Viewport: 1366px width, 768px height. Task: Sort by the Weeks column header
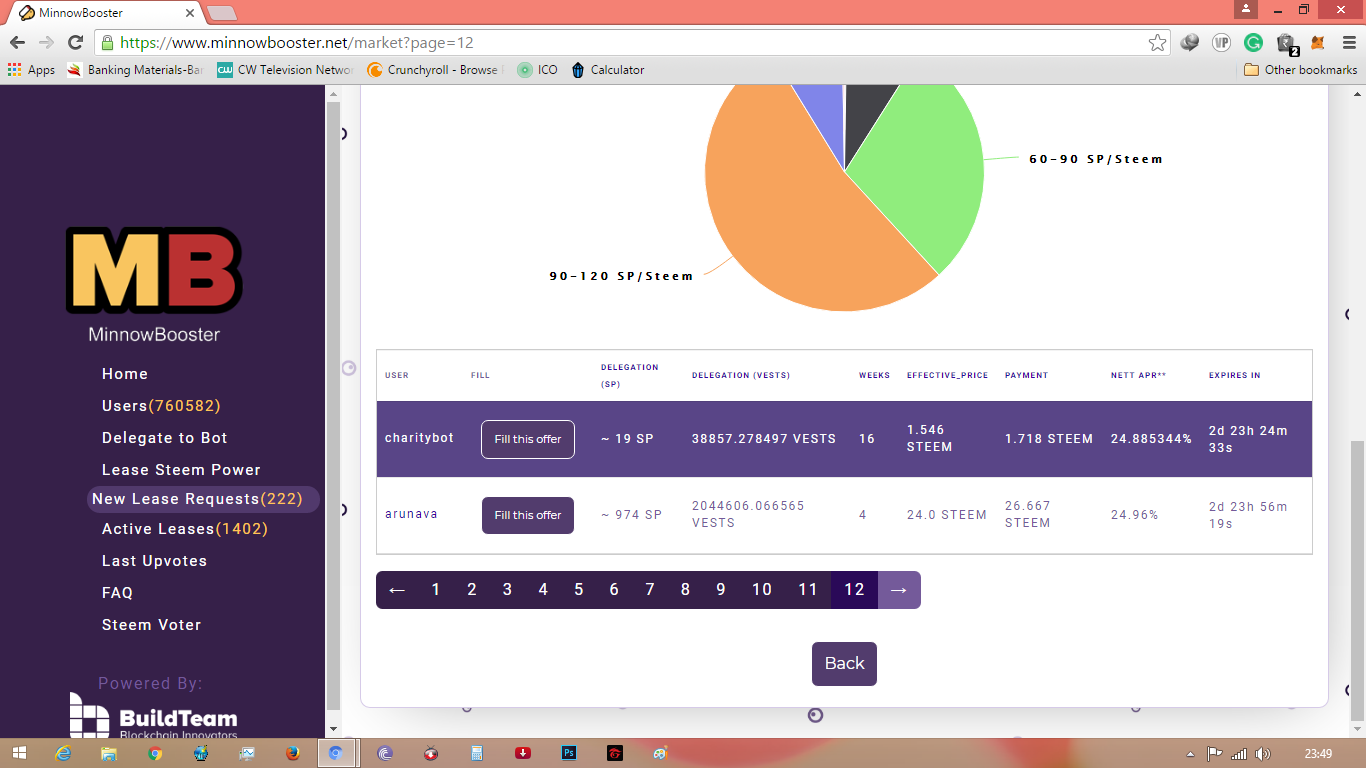coord(874,375)
